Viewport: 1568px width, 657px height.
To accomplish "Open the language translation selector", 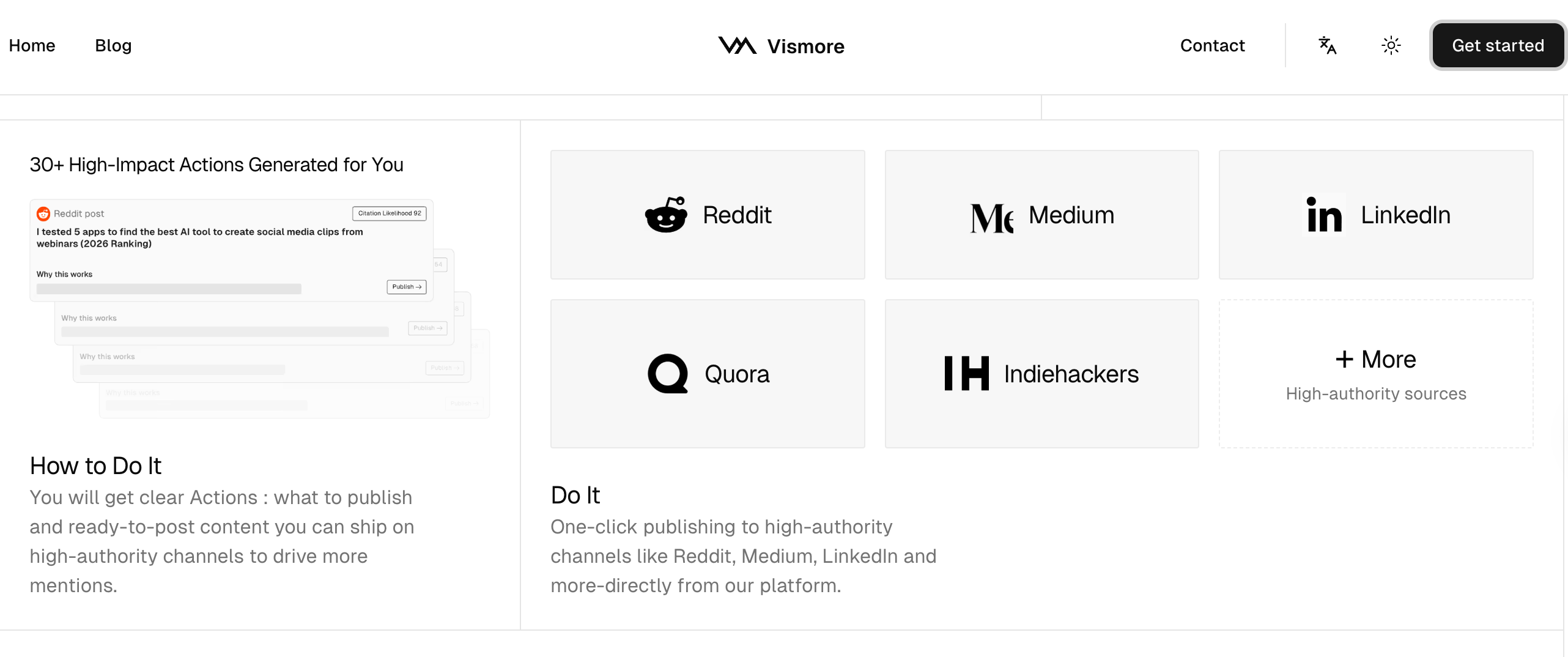I will pos(1328,46).
